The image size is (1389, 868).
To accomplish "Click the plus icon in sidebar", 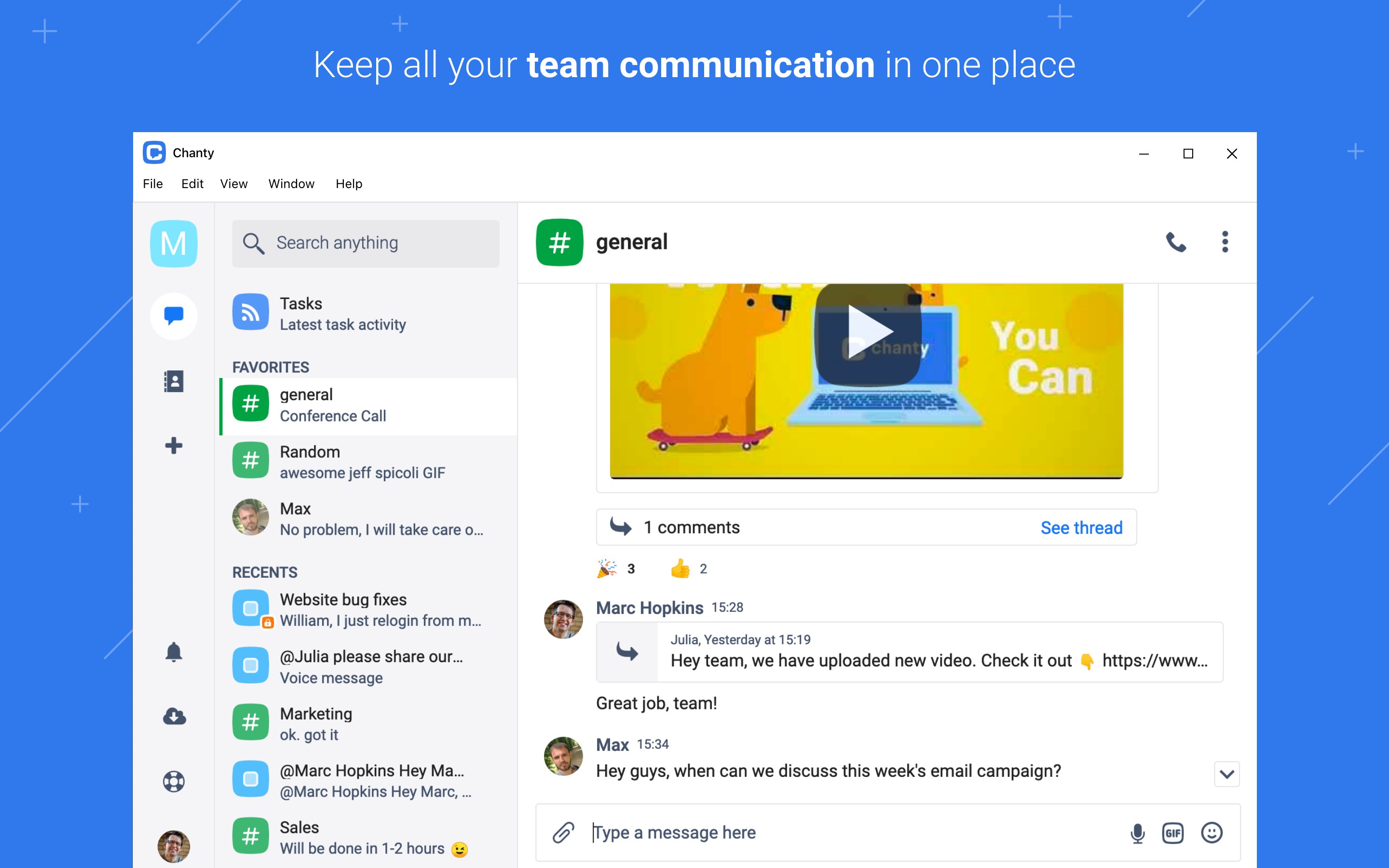I will [173, 446].
